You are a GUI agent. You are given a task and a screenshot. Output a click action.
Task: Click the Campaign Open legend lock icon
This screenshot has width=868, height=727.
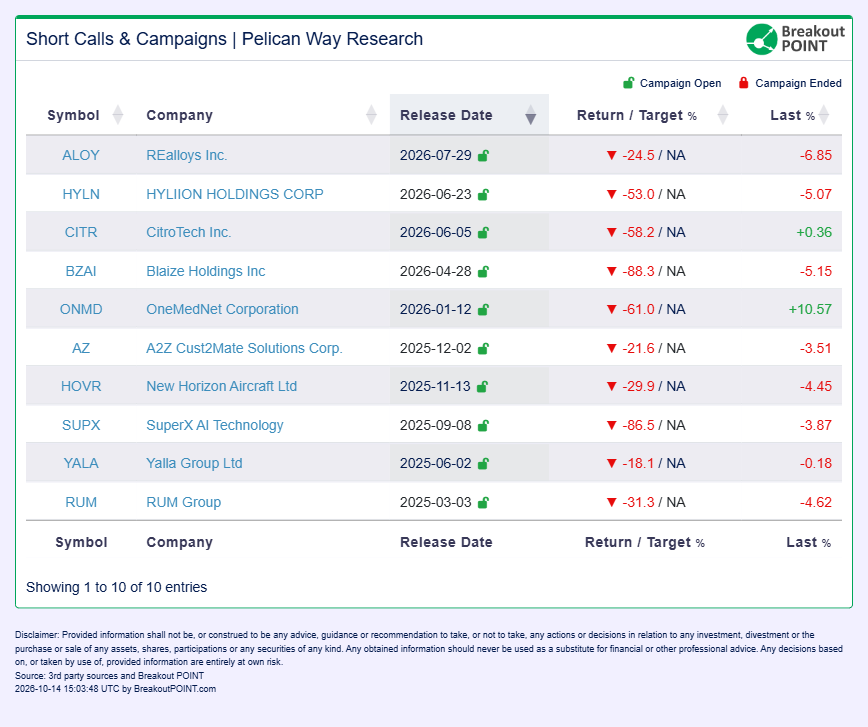coord(628,83)
